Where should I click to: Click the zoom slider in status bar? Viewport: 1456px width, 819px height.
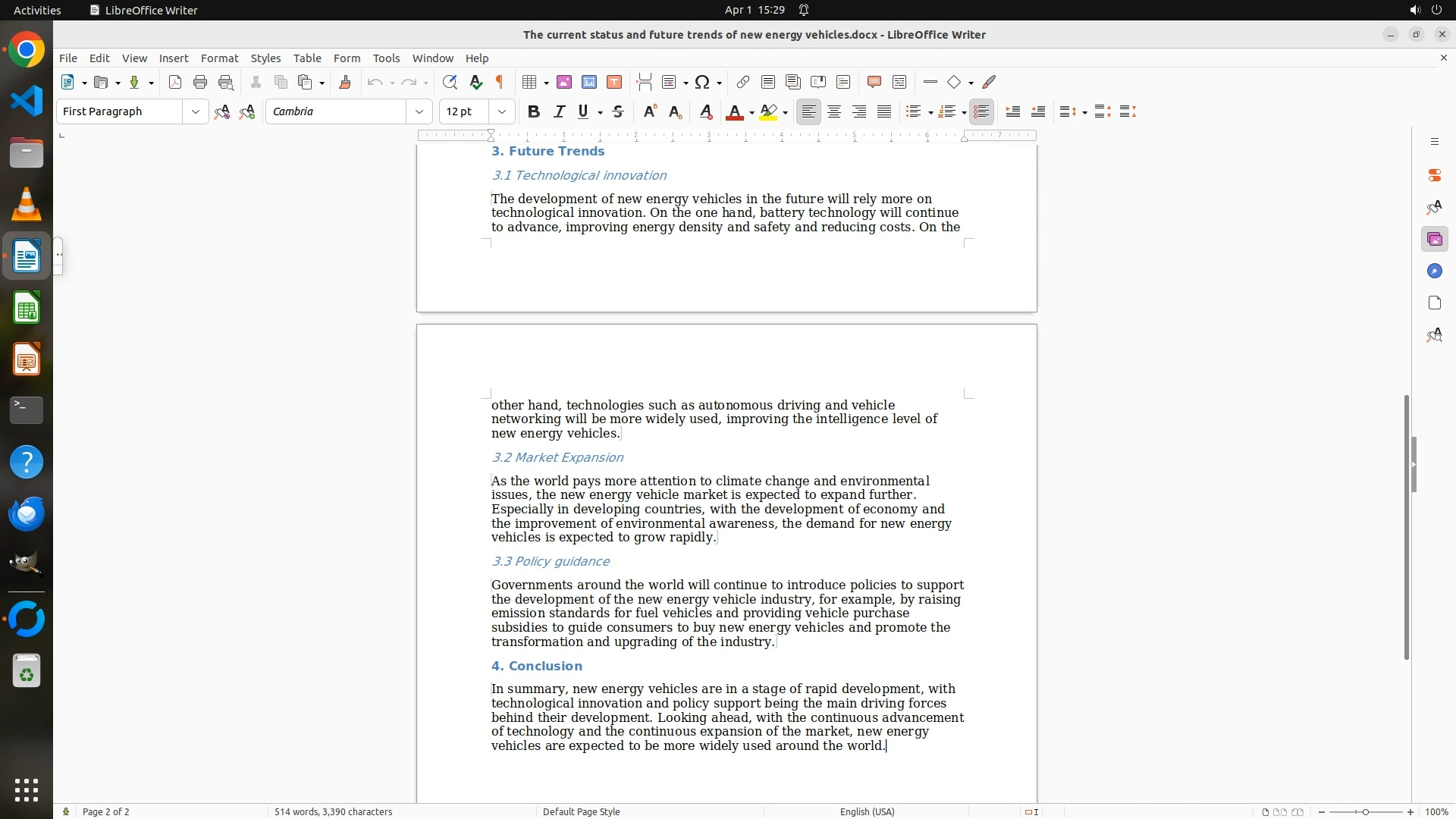click(1365, 811)
